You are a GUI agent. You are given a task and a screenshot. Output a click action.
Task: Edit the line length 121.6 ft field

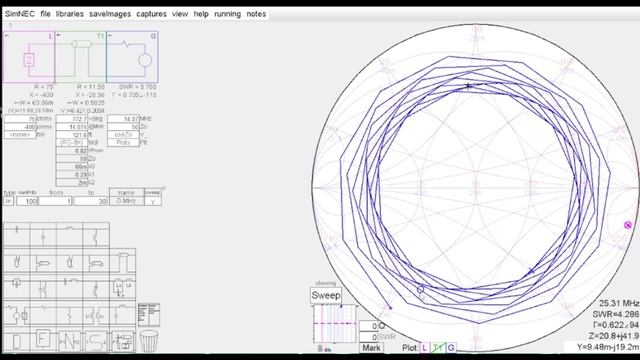pyautogui.click(x=71, y=134)
